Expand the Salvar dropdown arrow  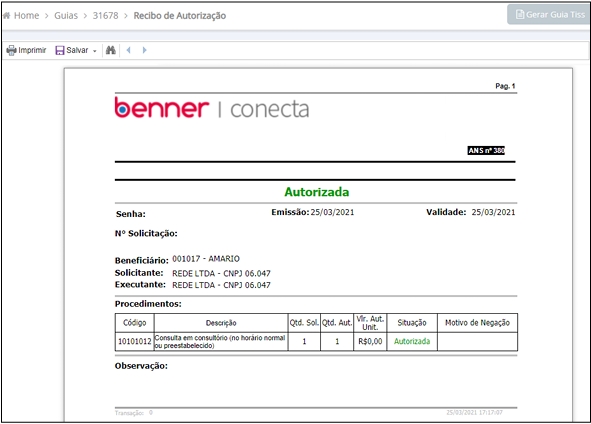(95, 51)
